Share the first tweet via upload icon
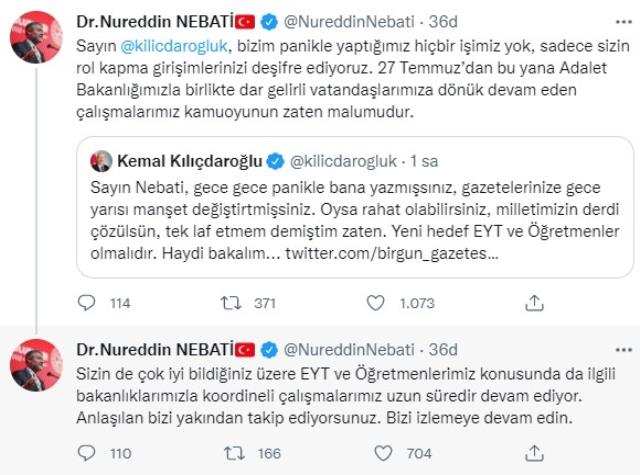The image size is (640, 475). click(534, 303)
